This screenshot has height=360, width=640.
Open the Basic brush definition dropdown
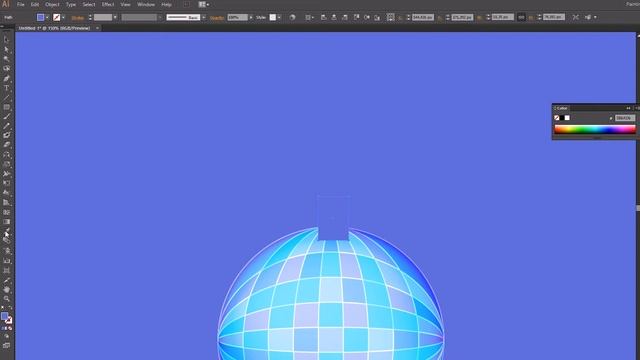(x=203, y=17)
